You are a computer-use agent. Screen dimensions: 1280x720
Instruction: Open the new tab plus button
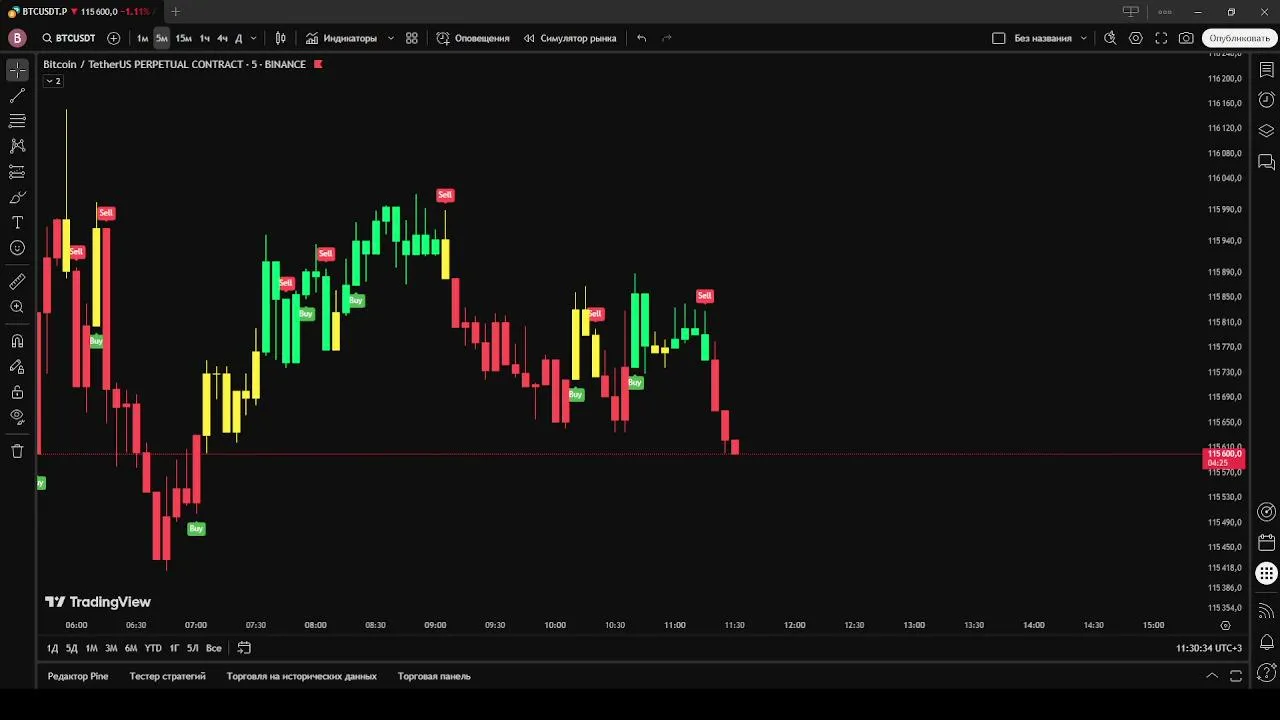coord(176,12)
